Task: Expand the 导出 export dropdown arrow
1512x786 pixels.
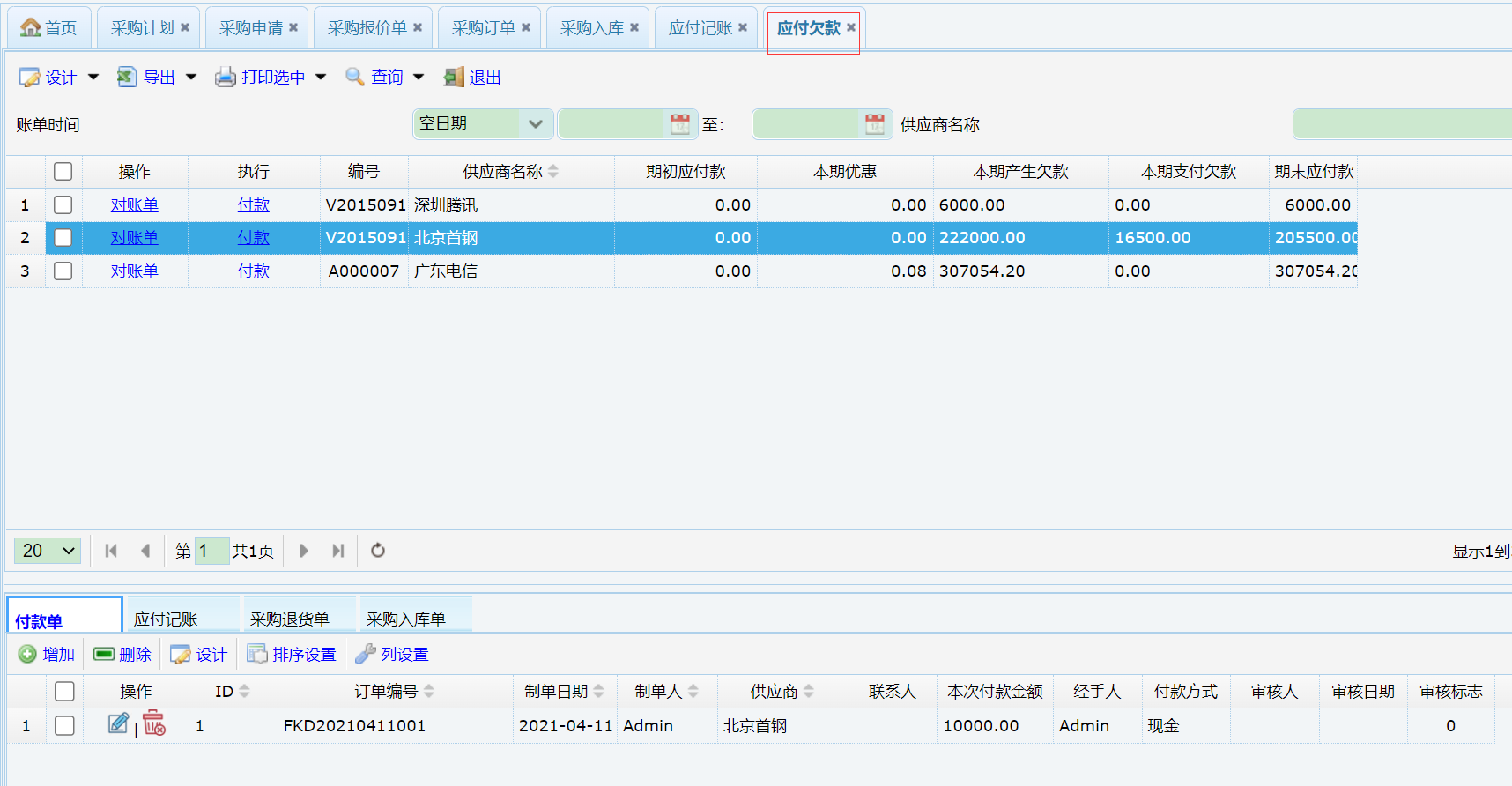Action: [x=191, y=78]
